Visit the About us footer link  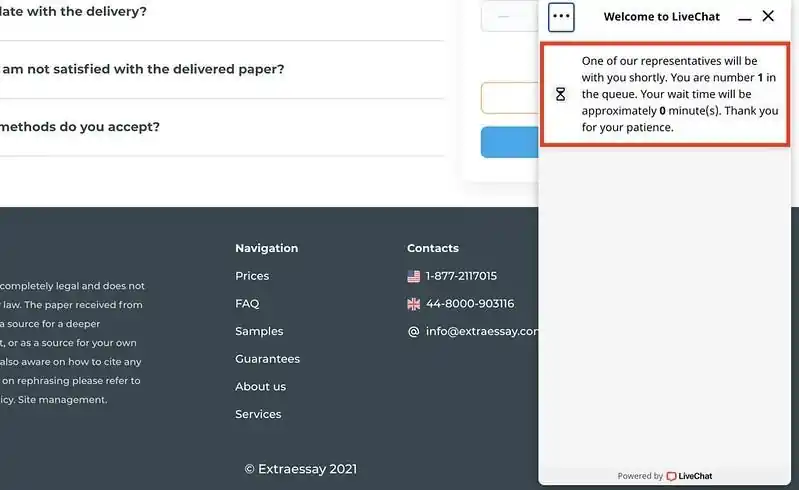[260, 387]
